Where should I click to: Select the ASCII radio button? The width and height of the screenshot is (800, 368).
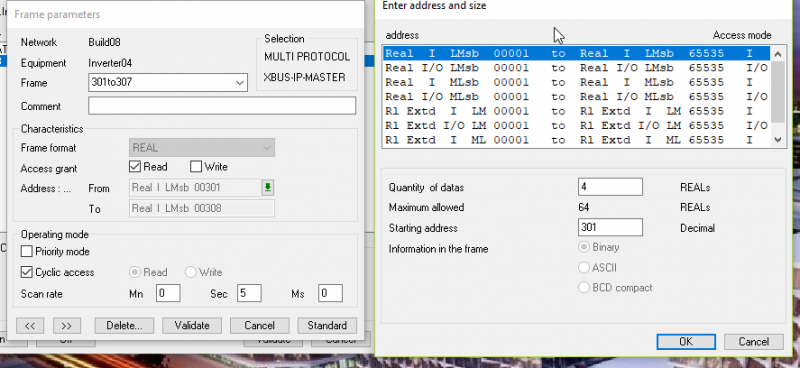pyautogui.click(x=583, y=267)
